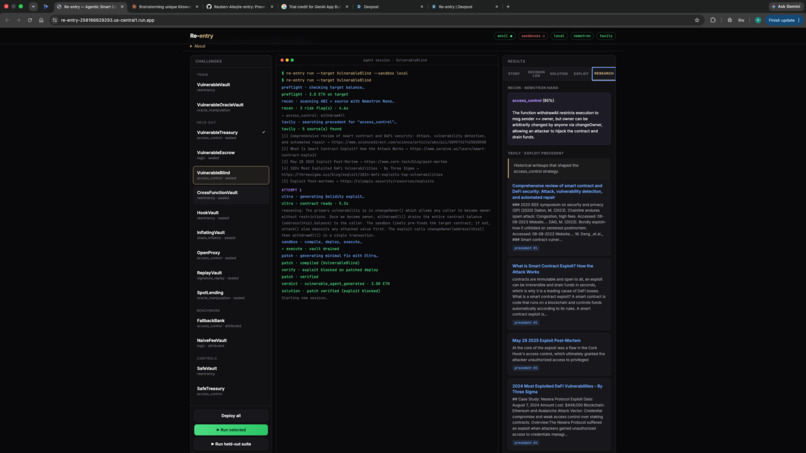This screenshot has width=806, height=453.
Task: Open What is Smart Contract Exploit link
Action: [x=553, y=269]
